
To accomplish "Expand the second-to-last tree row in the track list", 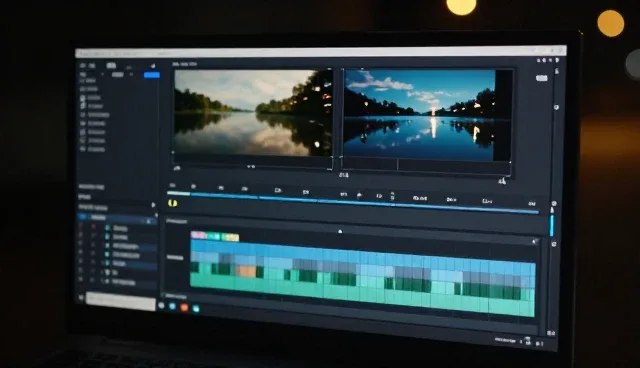I will pos(102,272).
